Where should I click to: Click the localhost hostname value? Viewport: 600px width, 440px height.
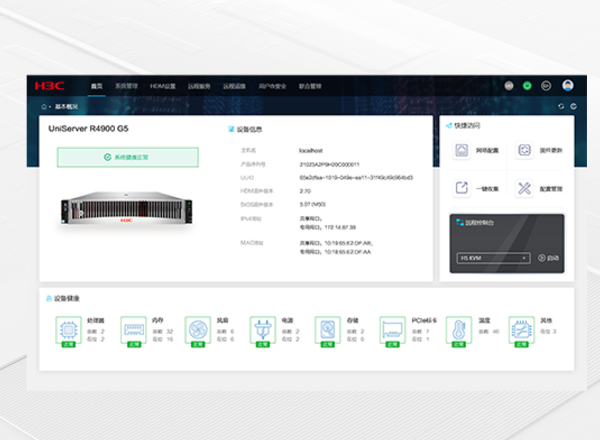[311, 150]
